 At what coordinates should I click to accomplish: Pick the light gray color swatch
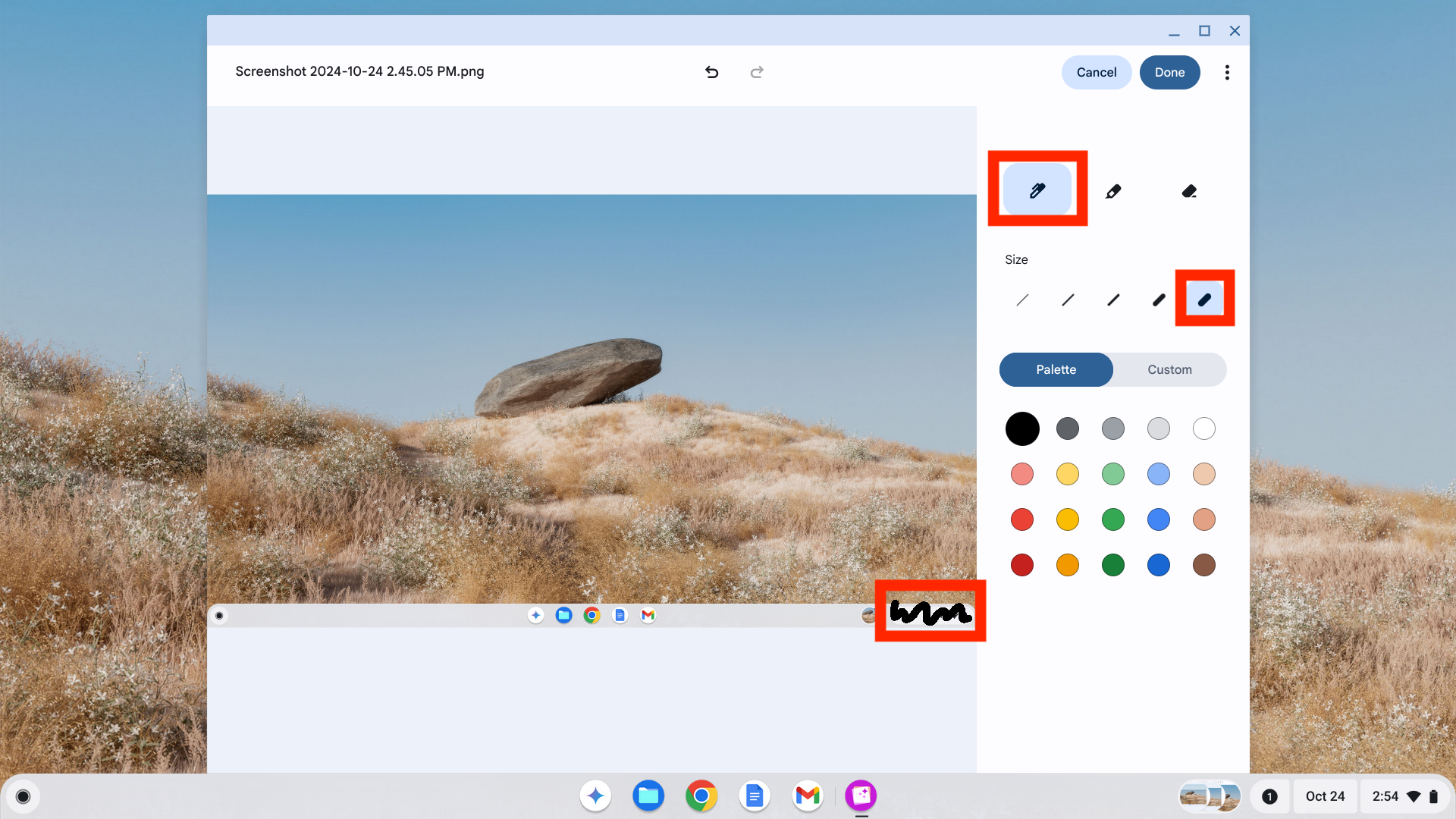tap(1159, 428)
